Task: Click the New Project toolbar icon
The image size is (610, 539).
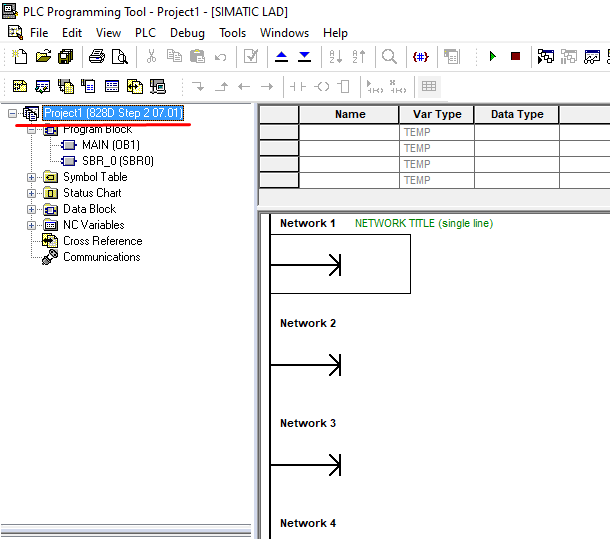Action: 18,57
